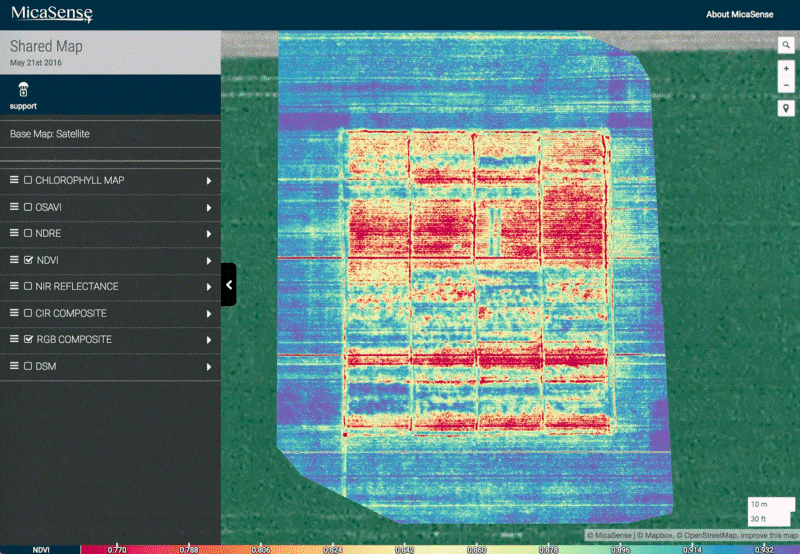Enable the CHLOROPHYLL MAP layer checkbox
This screenshot has width=800, height=554.
[28, 180]
